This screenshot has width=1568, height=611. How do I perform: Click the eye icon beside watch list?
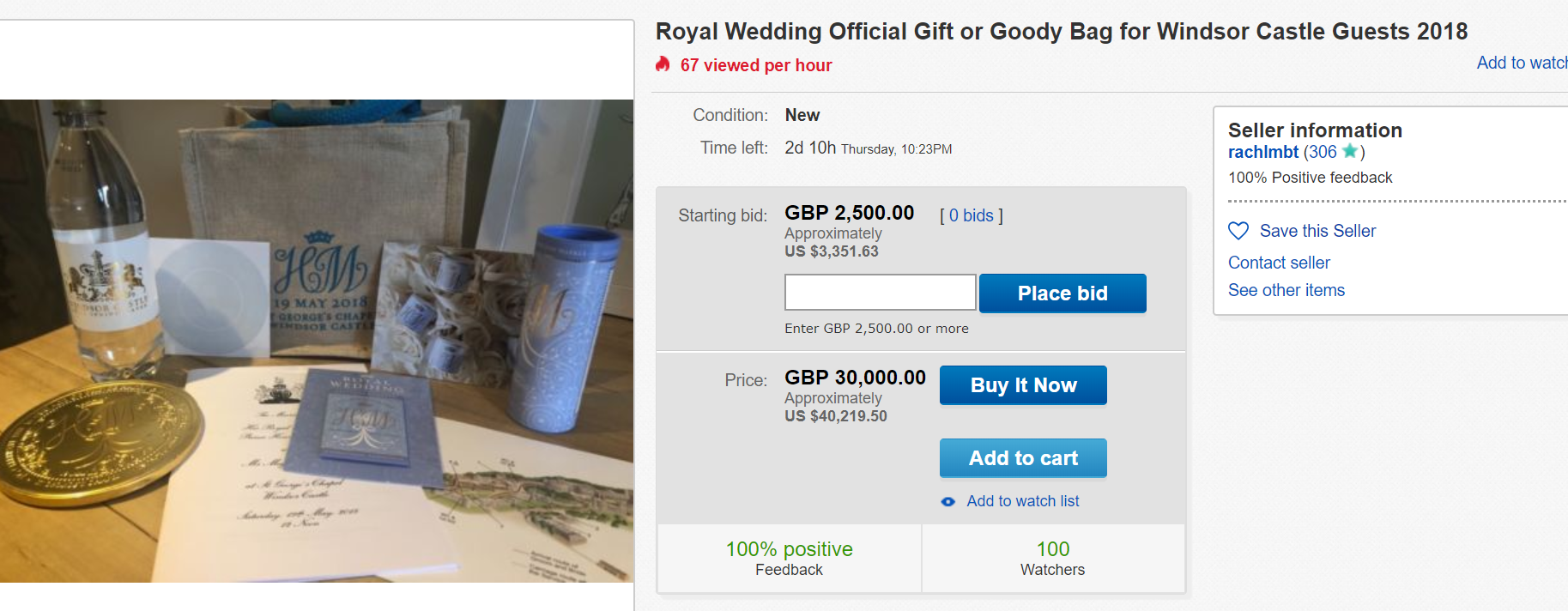coord(947,502)
